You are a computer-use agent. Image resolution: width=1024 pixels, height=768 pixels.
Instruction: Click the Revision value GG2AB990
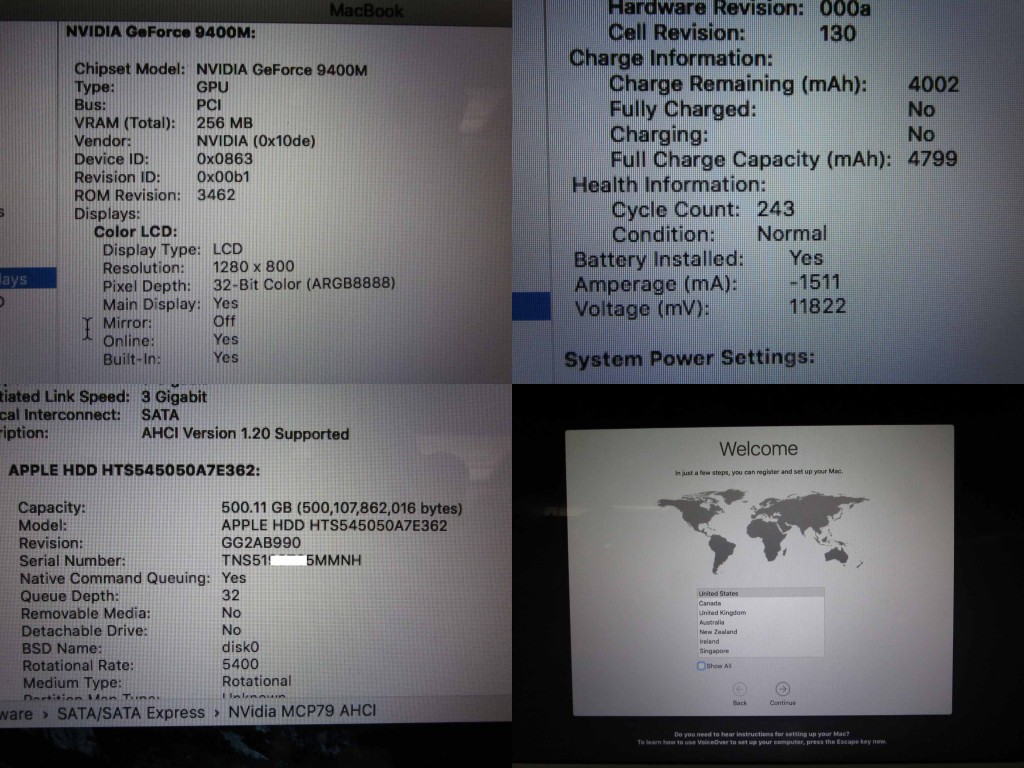tap(261, 543)
